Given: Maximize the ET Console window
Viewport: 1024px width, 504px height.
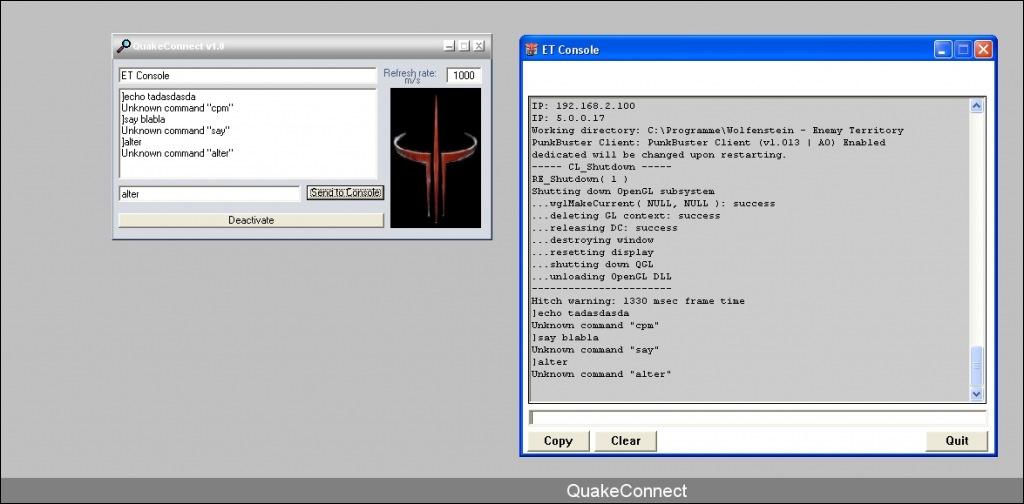Looking at the screenshot, I should tap(963, 49).
